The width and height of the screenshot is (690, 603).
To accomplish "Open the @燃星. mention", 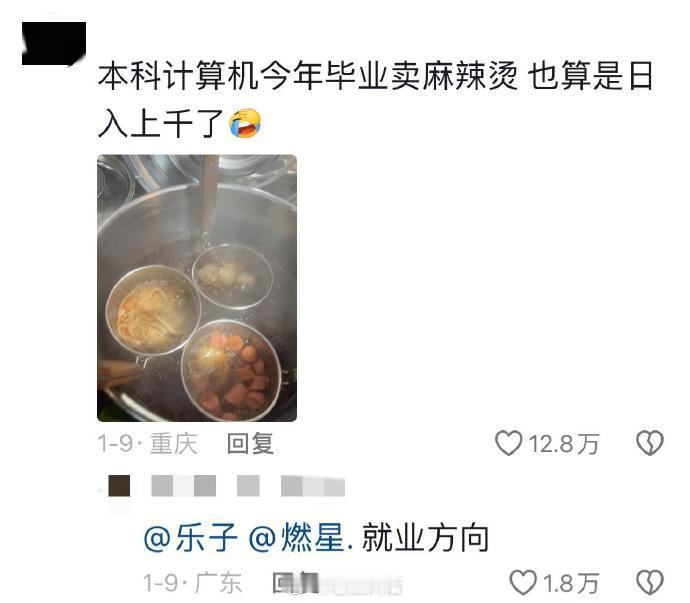I will (301, 537).
